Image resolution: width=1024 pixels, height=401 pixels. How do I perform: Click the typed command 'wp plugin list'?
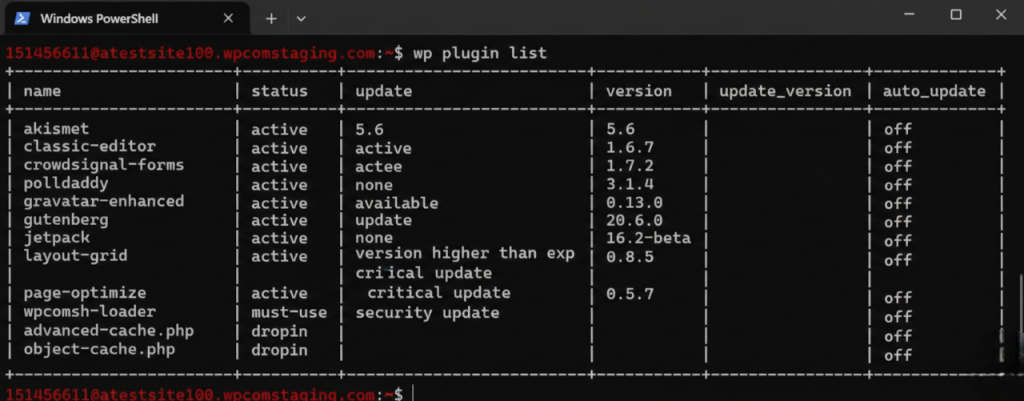tap(480, 54)
